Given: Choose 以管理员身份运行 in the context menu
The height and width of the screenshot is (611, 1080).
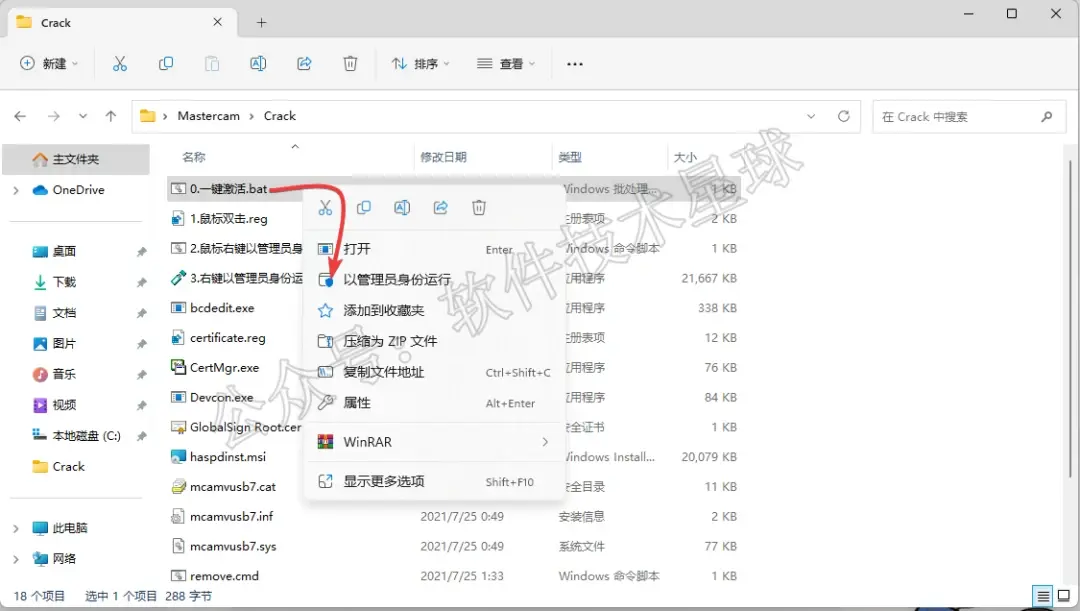Looking at the screenshot, I should 433,280.
